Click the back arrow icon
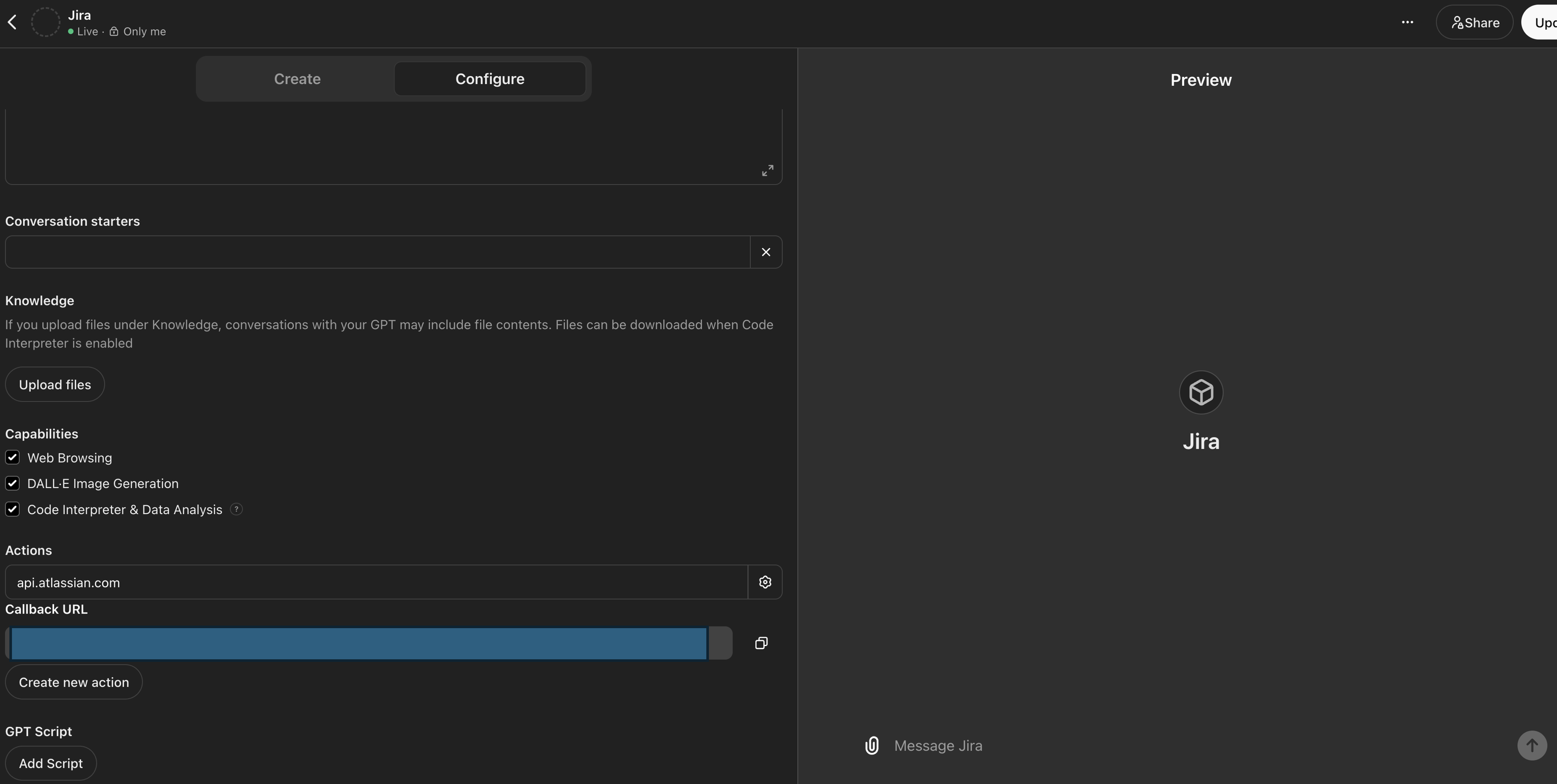The image size is (1557, 784). (12, 22)
